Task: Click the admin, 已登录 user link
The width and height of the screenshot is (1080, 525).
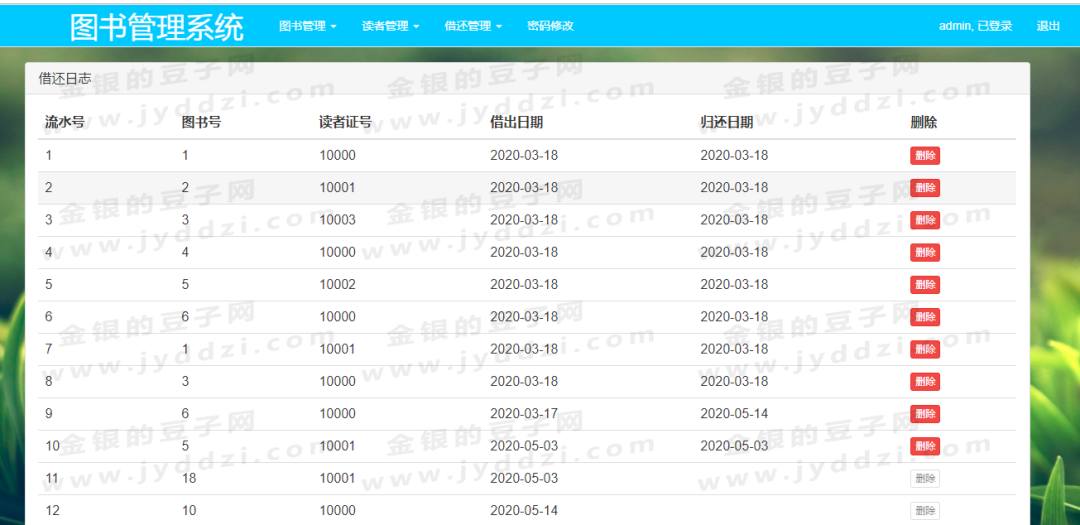Action: coord(975,26)
